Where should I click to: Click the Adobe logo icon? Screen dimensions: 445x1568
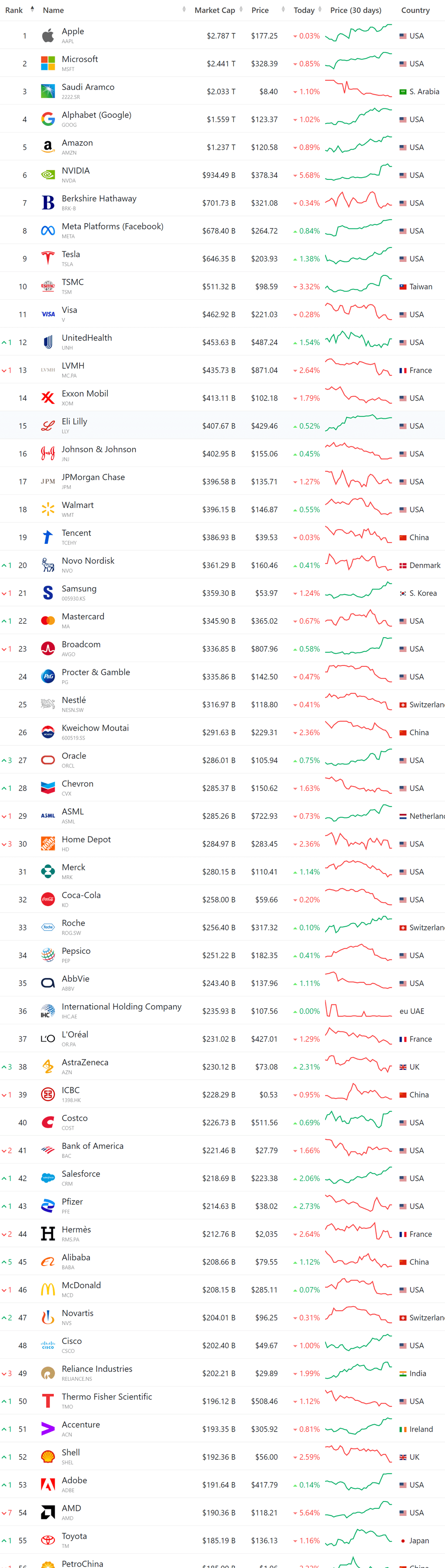(x=47, y=1485)
